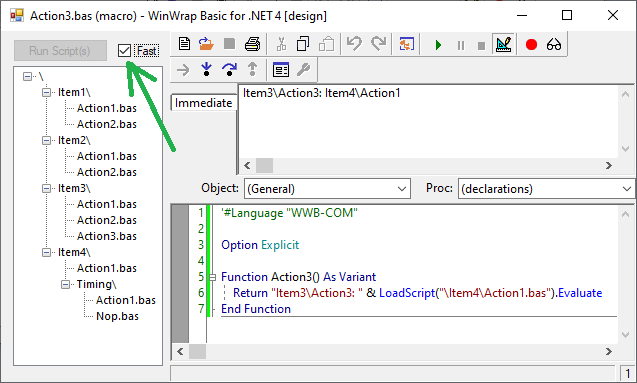Click code editor horizontal scrollbar thumb
The width and height of the screenshot is (637, 383).
197,351
